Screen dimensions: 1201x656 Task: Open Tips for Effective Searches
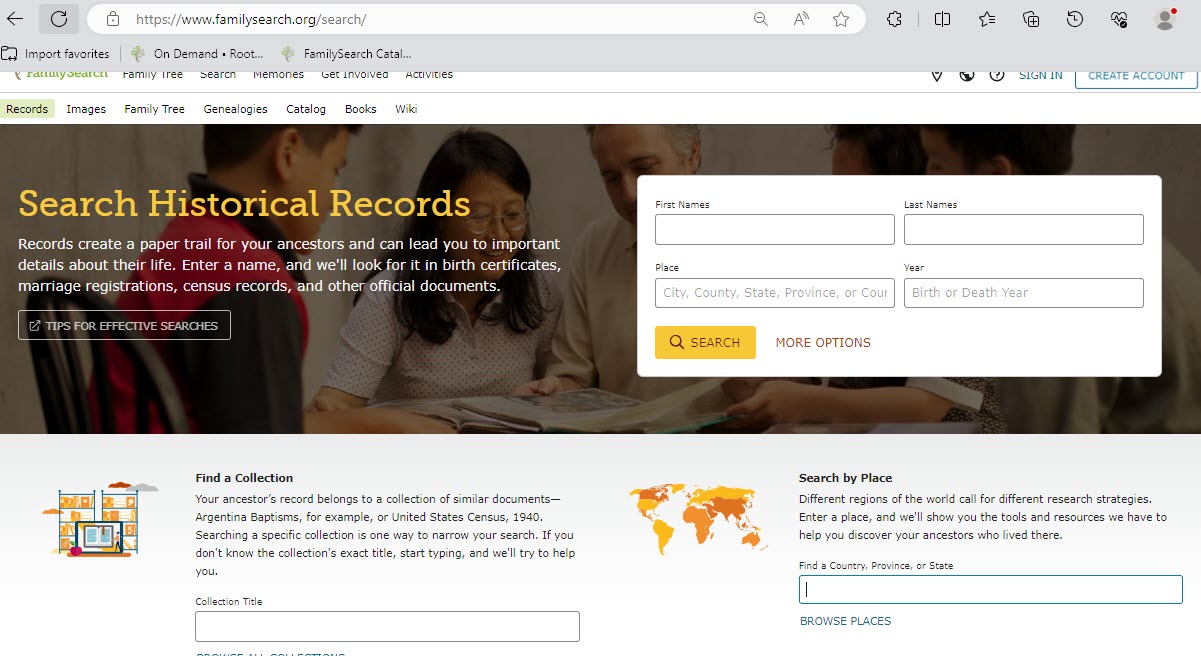(124, 325)
